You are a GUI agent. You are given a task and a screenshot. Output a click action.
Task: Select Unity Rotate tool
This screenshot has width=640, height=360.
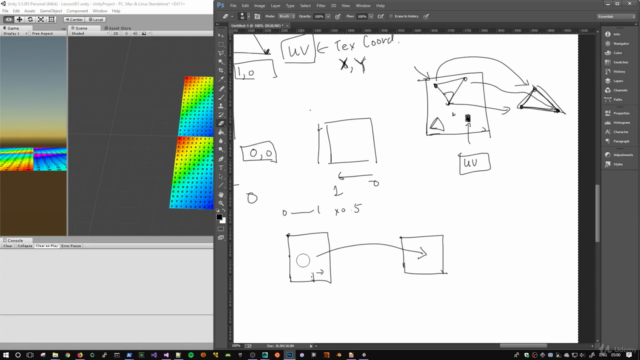(x=30, y=19)
